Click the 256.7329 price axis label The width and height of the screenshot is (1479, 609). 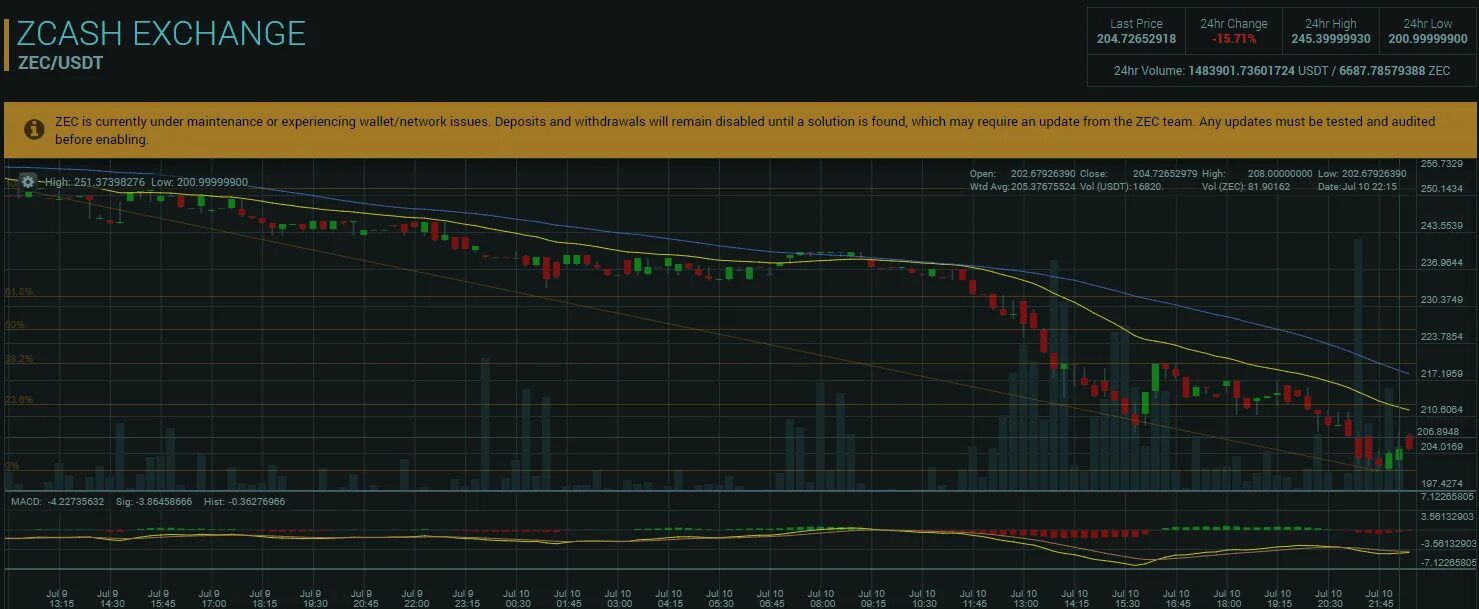click(x=1442, y=164)
